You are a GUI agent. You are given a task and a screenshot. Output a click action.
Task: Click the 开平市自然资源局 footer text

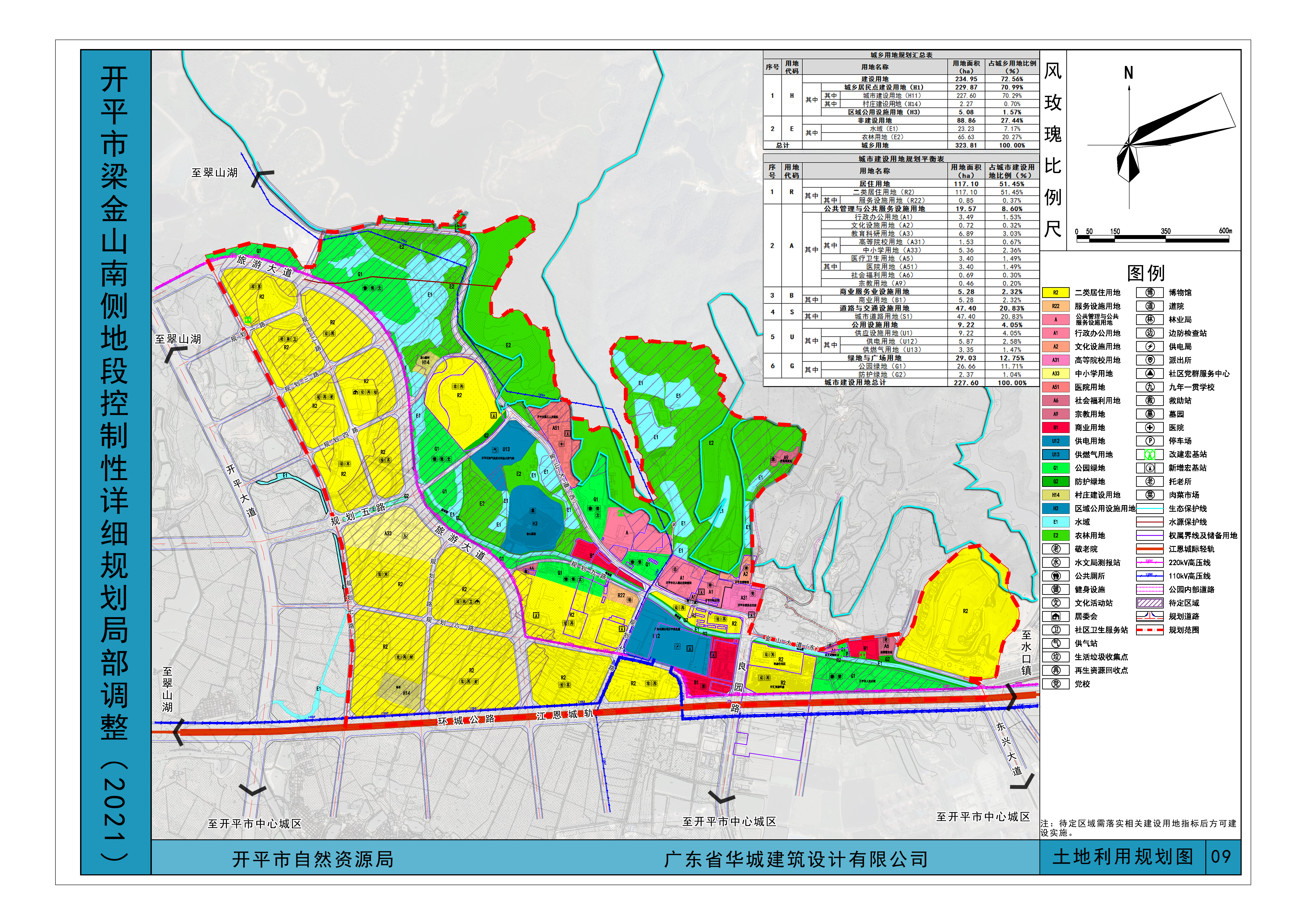[x=313, y=859]
